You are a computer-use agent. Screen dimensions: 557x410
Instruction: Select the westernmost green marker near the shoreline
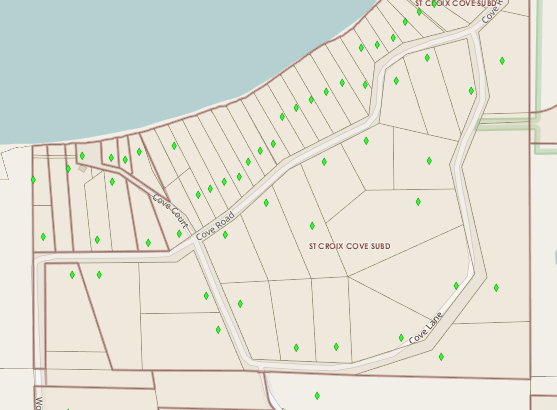pos(33,180)
